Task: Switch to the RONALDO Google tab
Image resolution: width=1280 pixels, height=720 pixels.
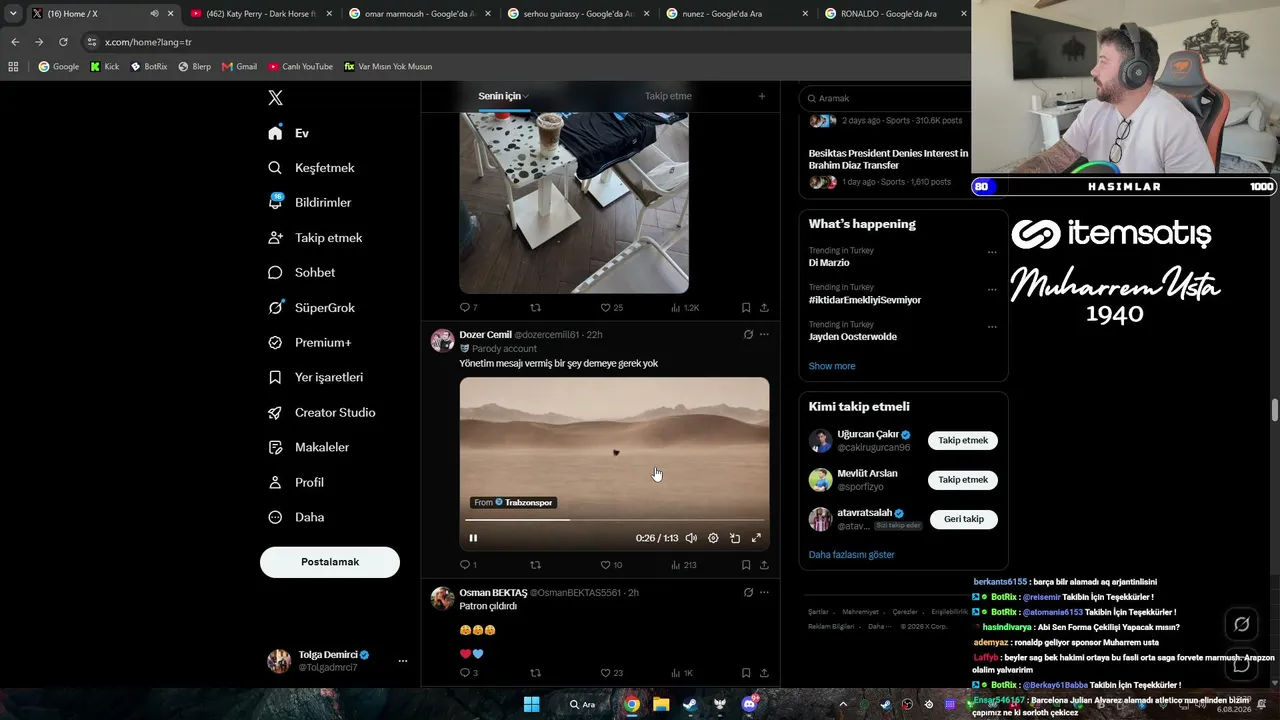Action: click(896, 14)
